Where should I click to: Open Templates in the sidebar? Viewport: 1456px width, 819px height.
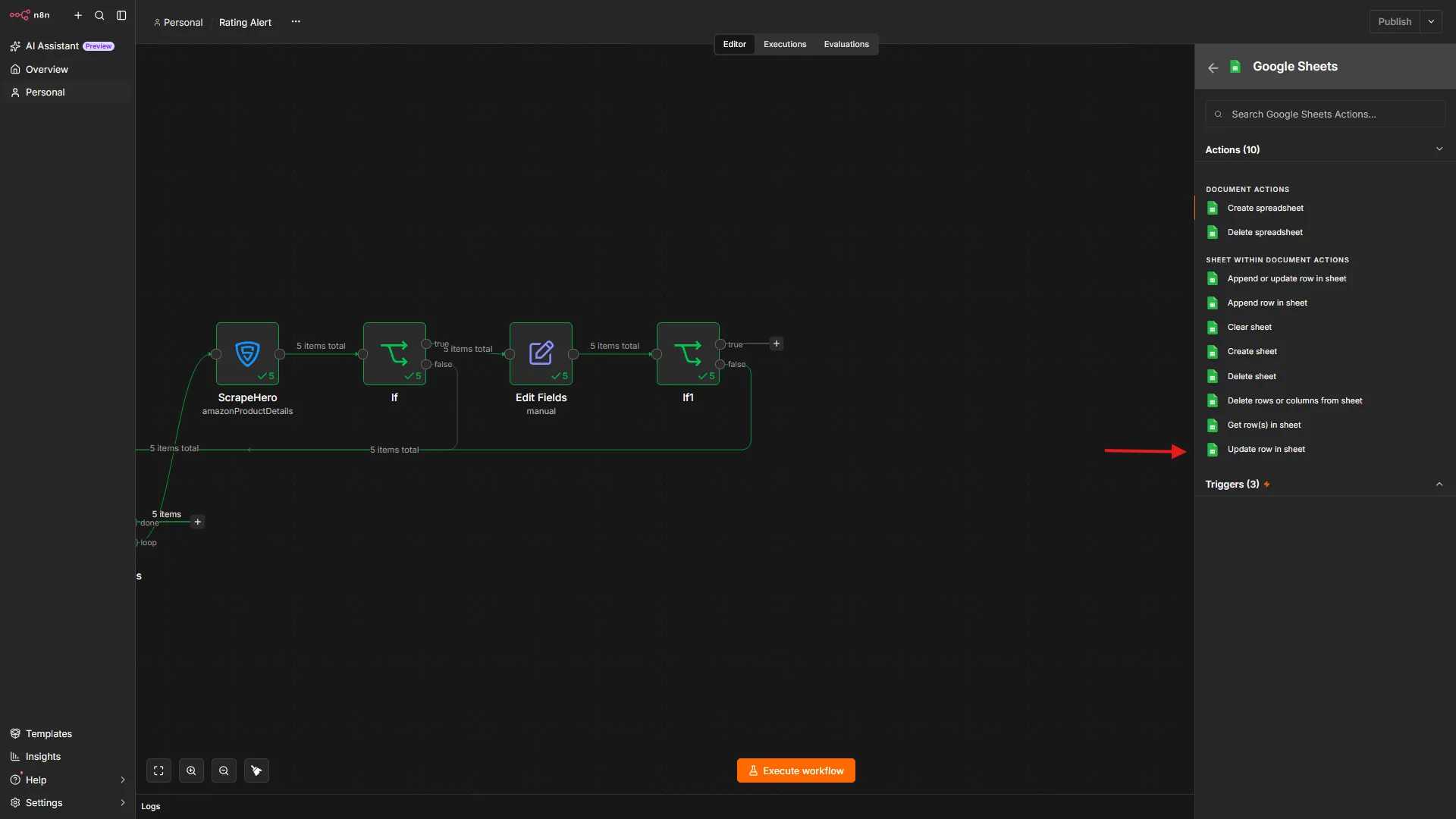coord(67,733)
